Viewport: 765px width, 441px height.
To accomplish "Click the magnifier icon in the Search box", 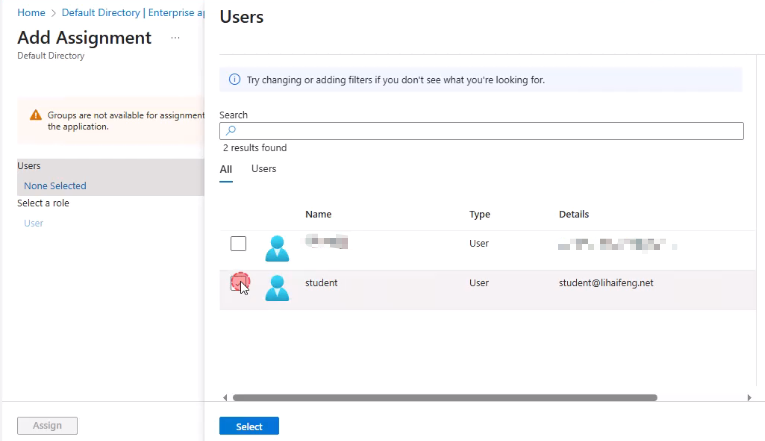I will (231, 130).
